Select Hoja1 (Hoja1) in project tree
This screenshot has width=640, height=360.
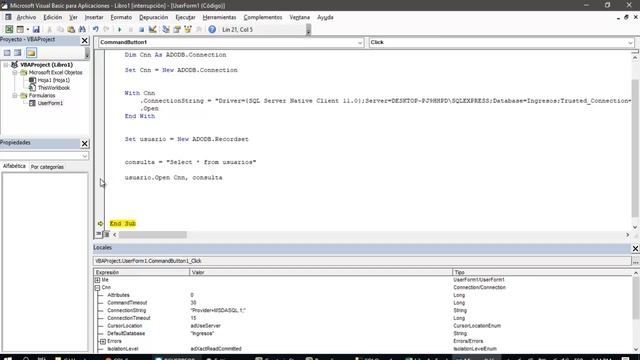(x=53, y=80)
